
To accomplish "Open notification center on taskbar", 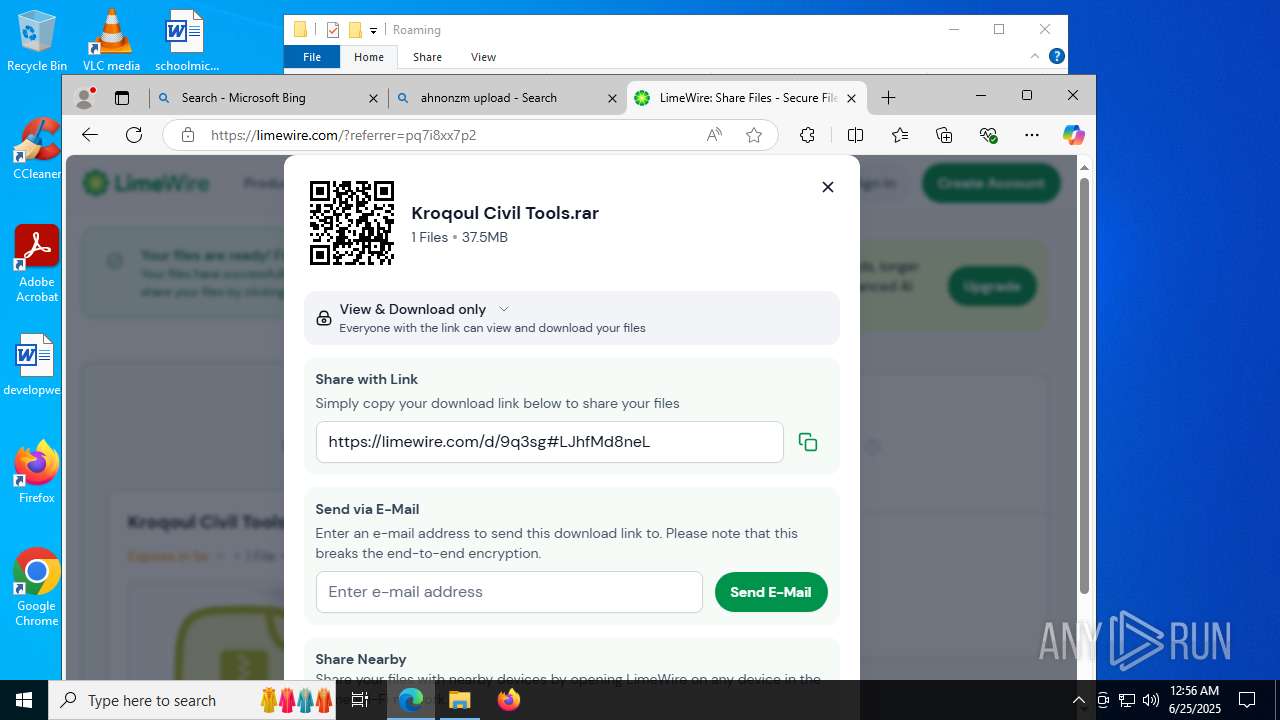I will (1247, 700).
